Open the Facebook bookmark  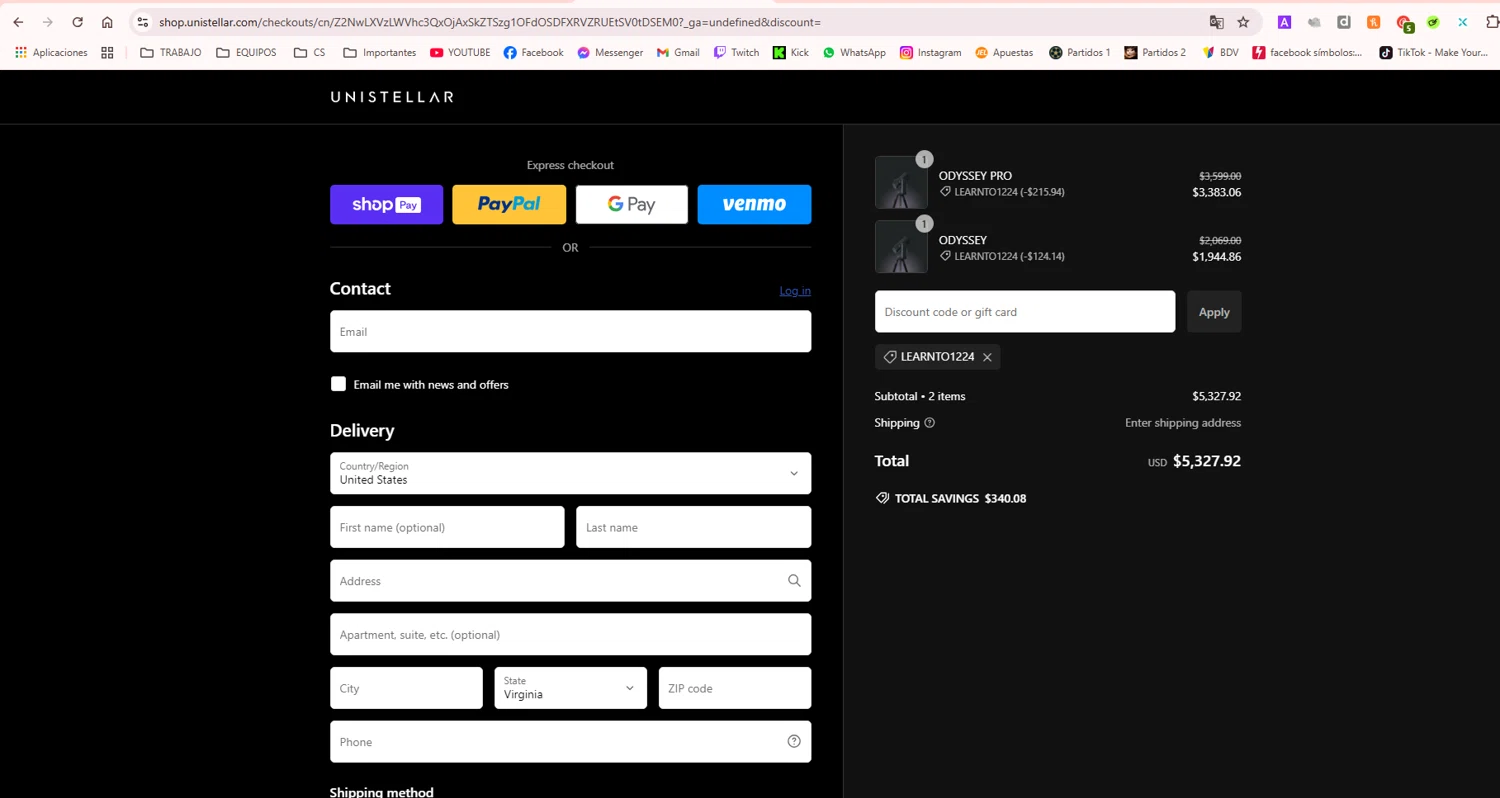pyautogui.click(x=533, y=52)
